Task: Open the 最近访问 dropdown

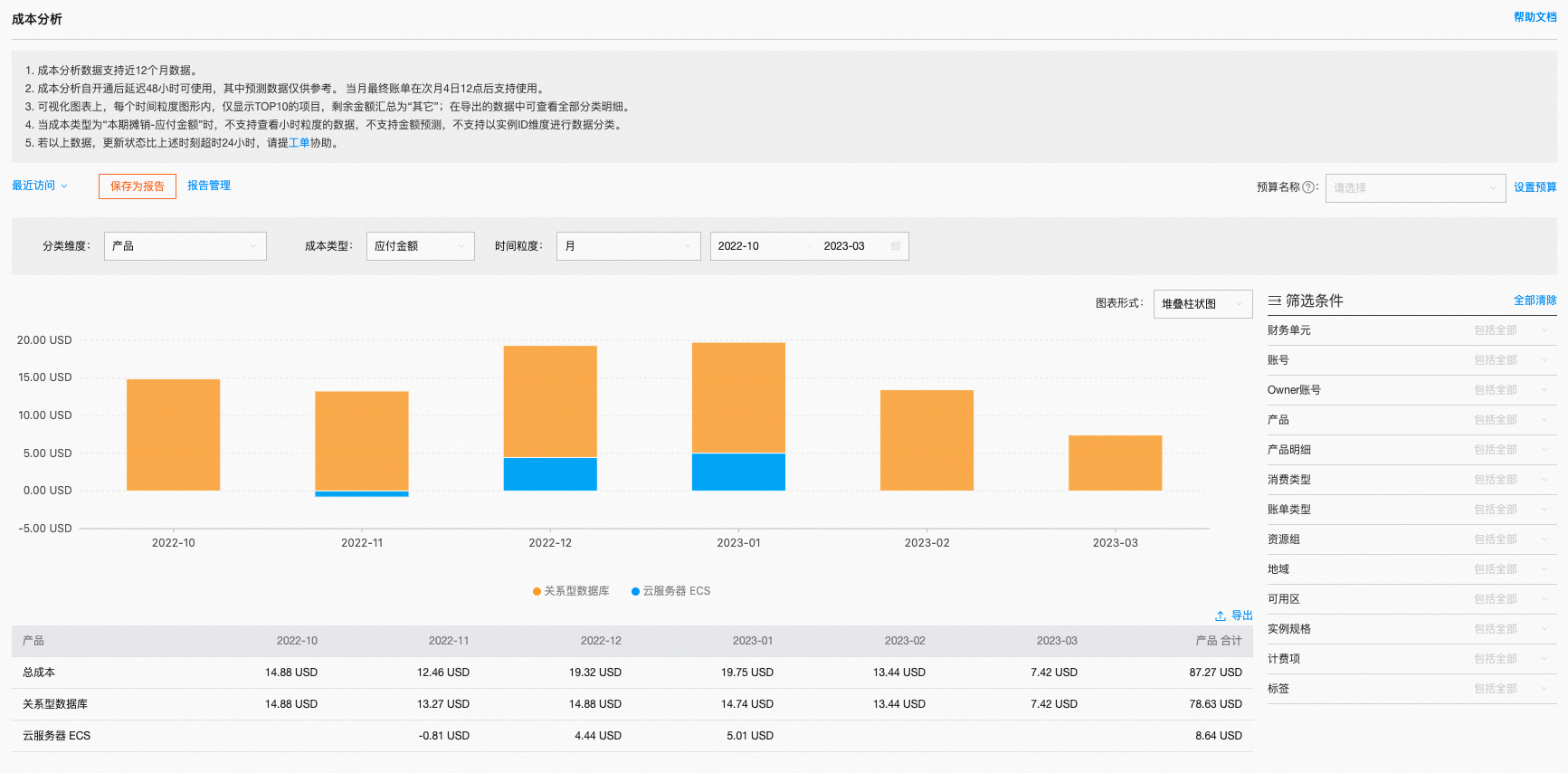Action: [x=40, y=186]
